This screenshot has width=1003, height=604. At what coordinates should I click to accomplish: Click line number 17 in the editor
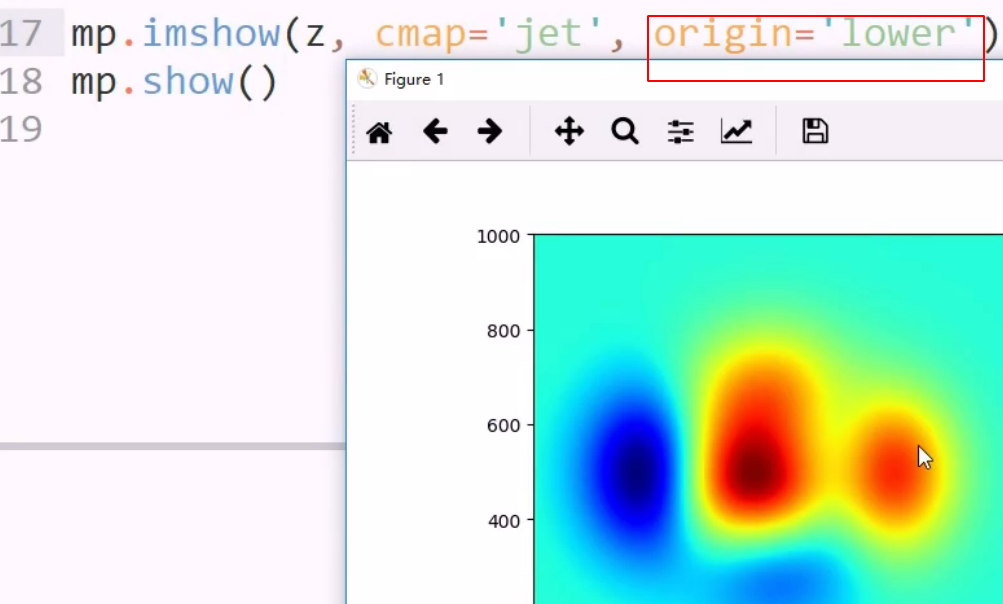pos(21,33)
